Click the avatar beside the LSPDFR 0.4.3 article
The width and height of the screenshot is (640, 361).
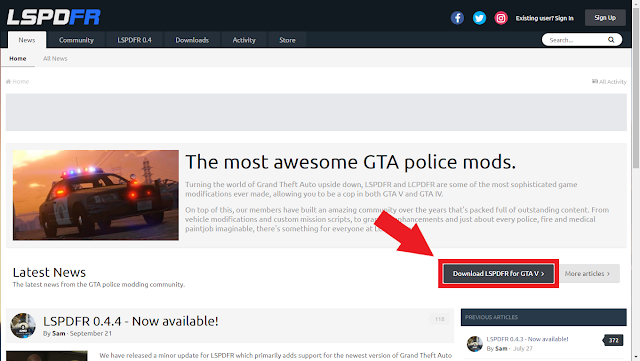(475, 344)
